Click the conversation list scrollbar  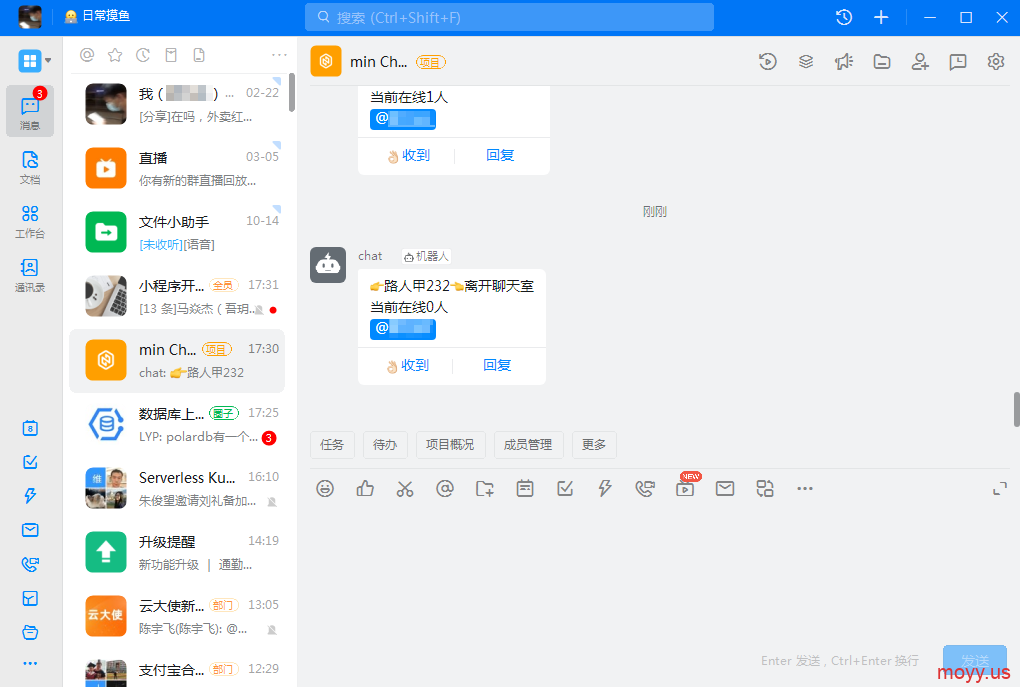click(292, 92)
